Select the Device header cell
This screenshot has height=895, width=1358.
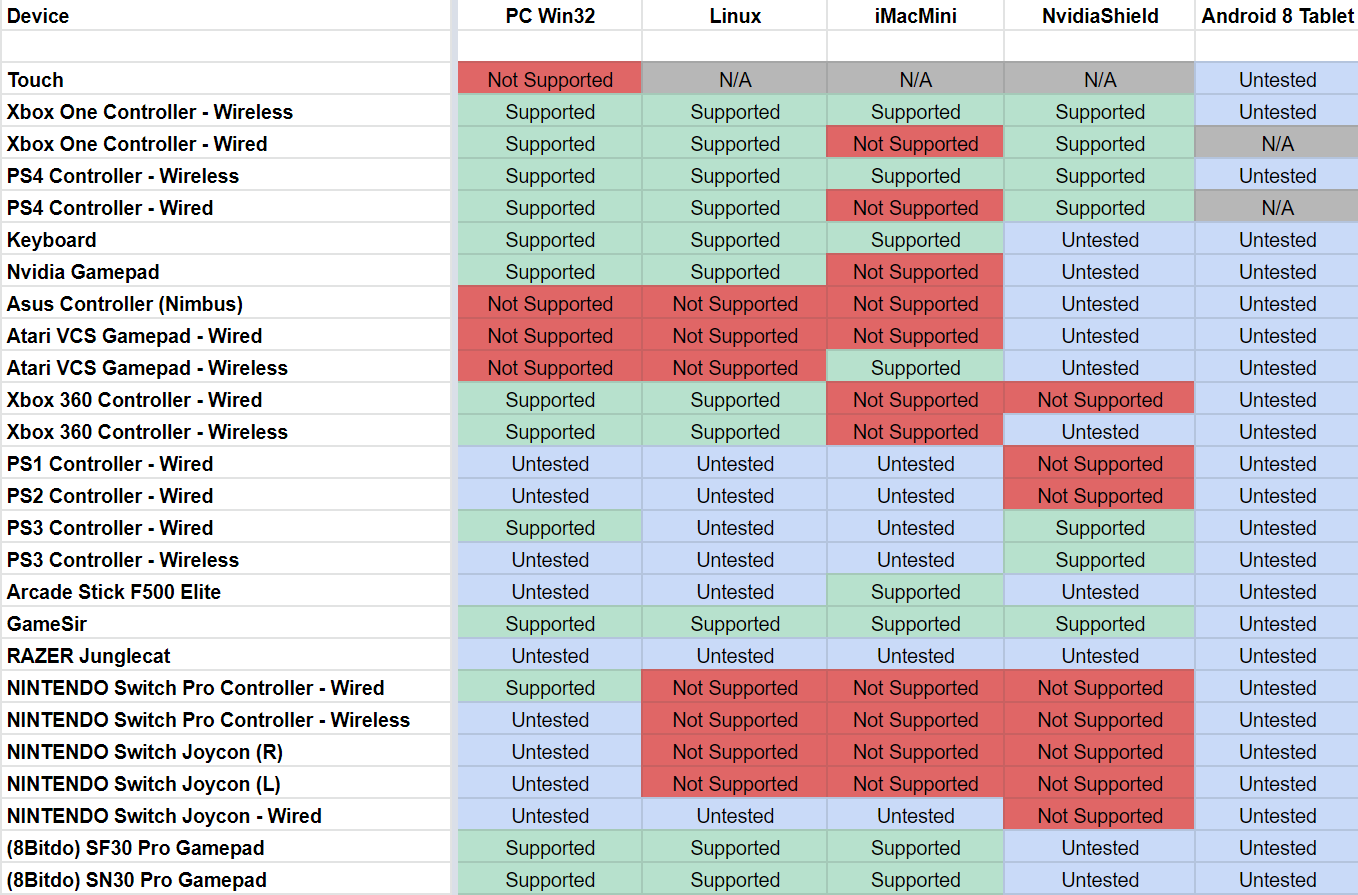pos(38,16)
